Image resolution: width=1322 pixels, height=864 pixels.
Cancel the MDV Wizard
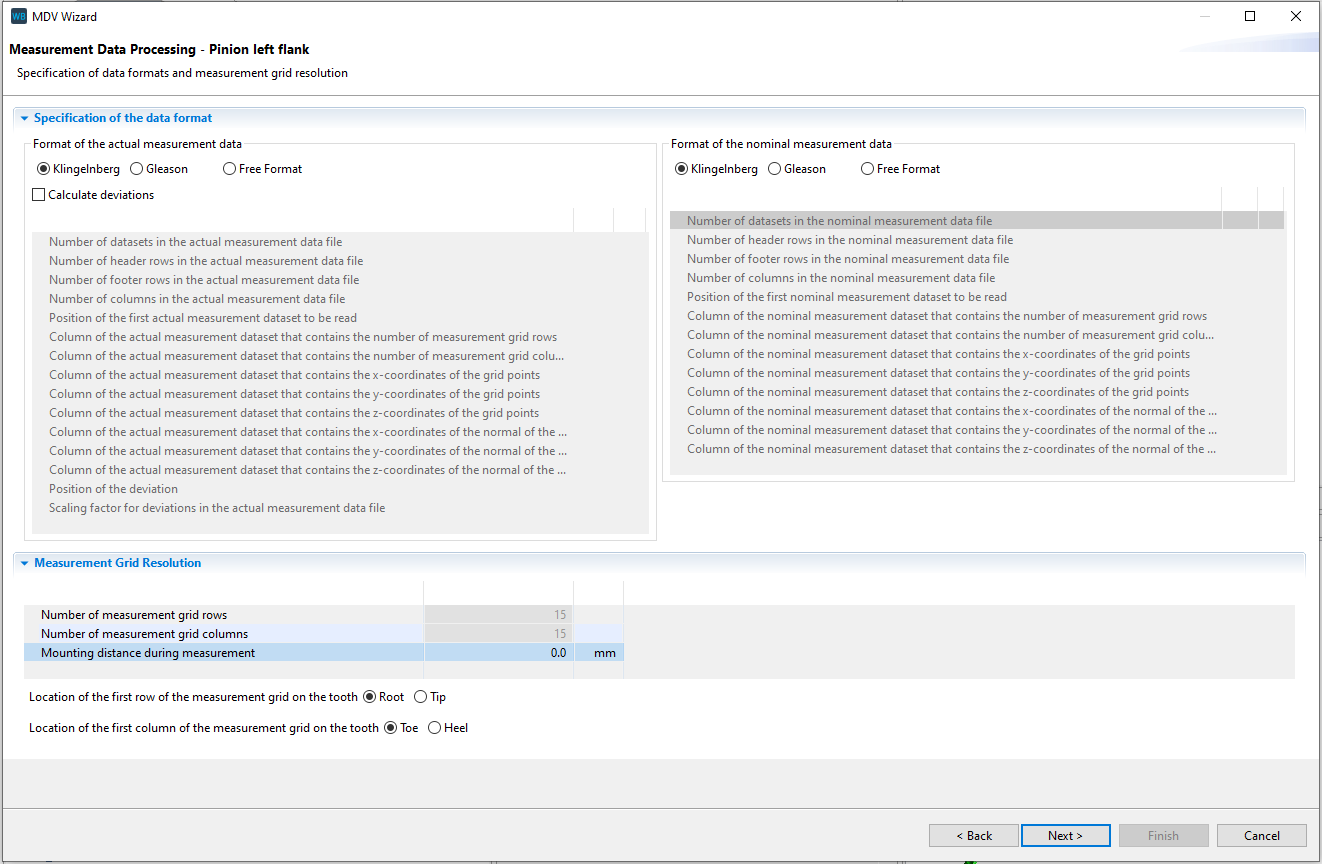[1261, 835]
